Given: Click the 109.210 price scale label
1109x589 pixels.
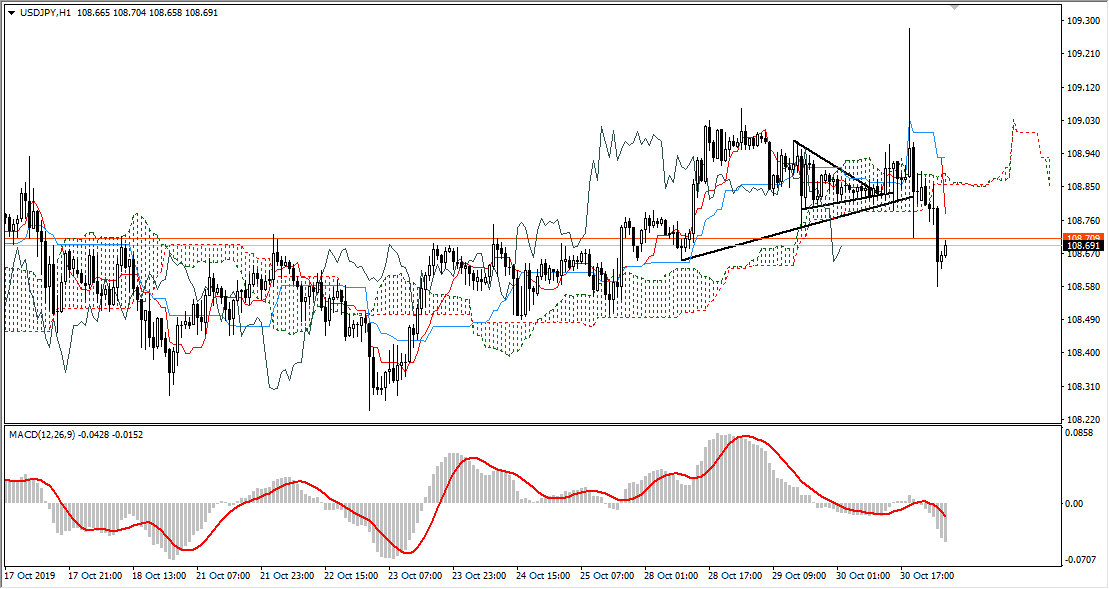Looking at the screenshot, I should click(x=1082, y=54).
